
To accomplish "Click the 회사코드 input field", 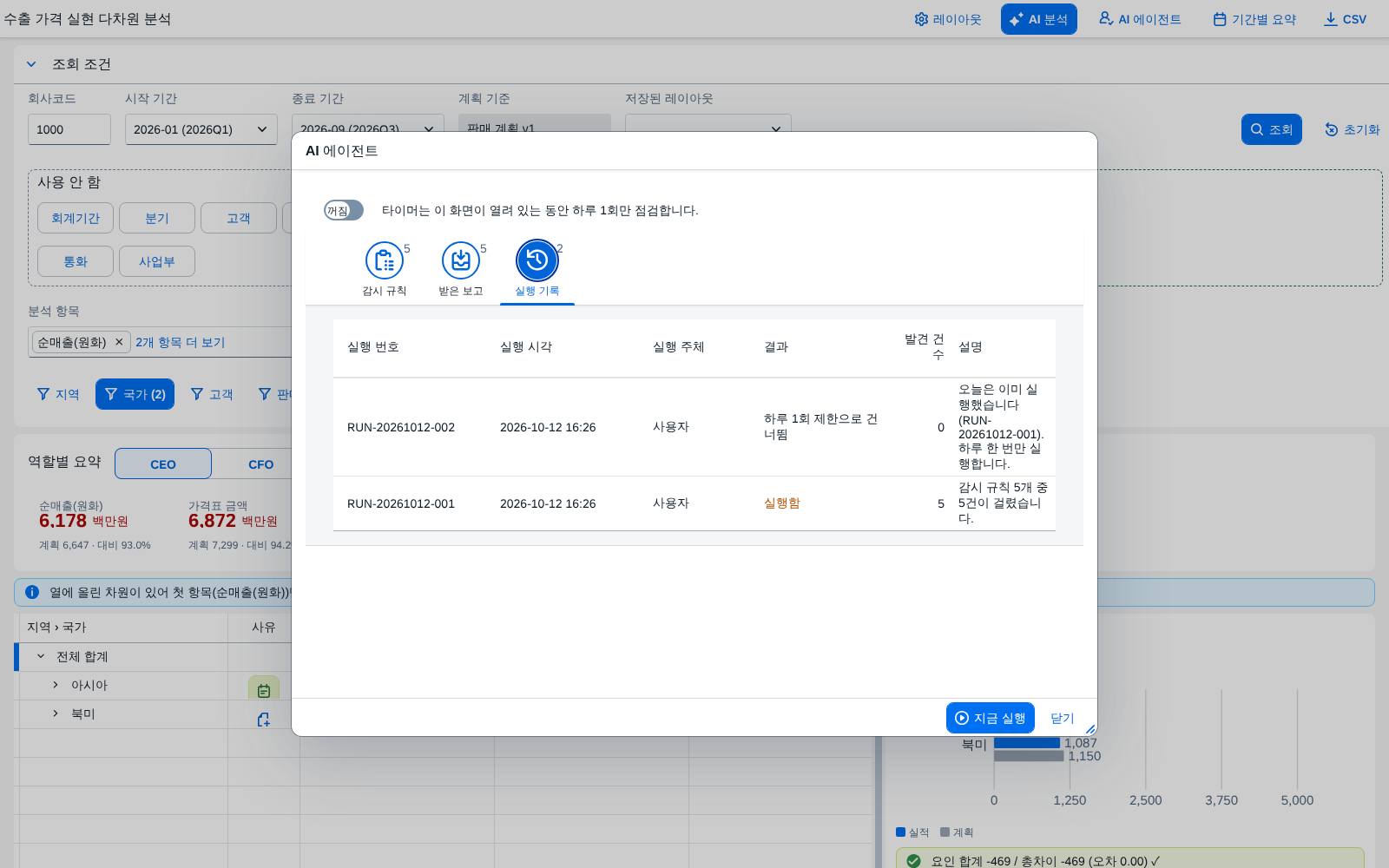I will click(x=69, y=129).
